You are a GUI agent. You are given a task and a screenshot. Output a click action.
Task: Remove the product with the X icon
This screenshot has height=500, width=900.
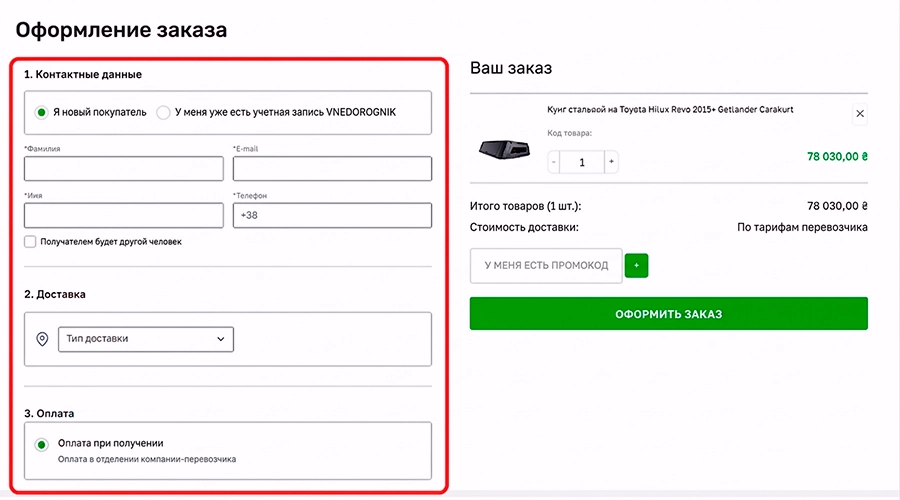[860, 114]
